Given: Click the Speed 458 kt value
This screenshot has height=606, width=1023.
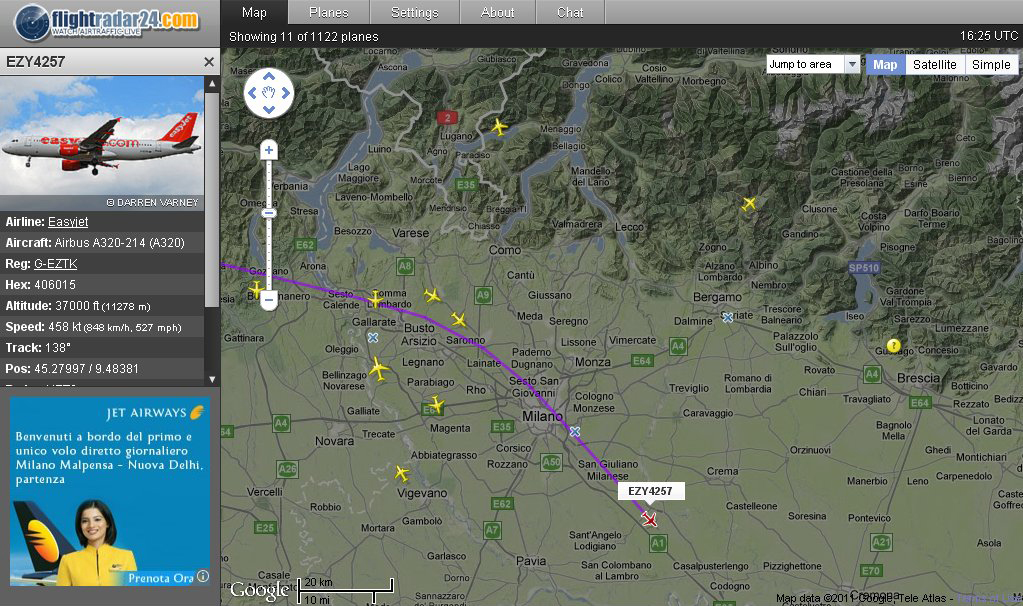Looking at the screenshot, I should point(115,327).
